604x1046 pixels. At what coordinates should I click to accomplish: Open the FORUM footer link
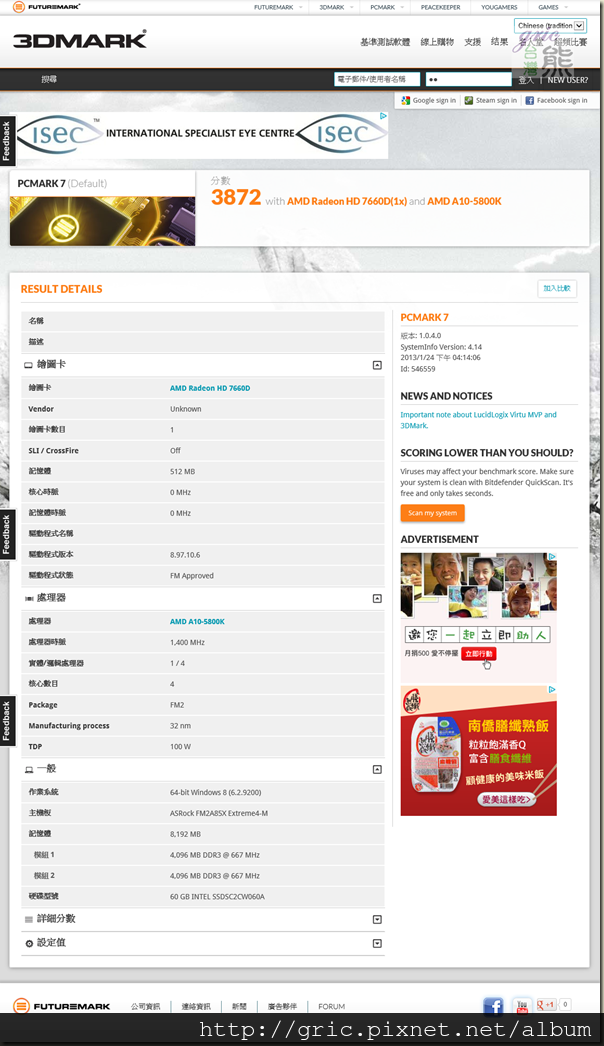click(332, 1007)
